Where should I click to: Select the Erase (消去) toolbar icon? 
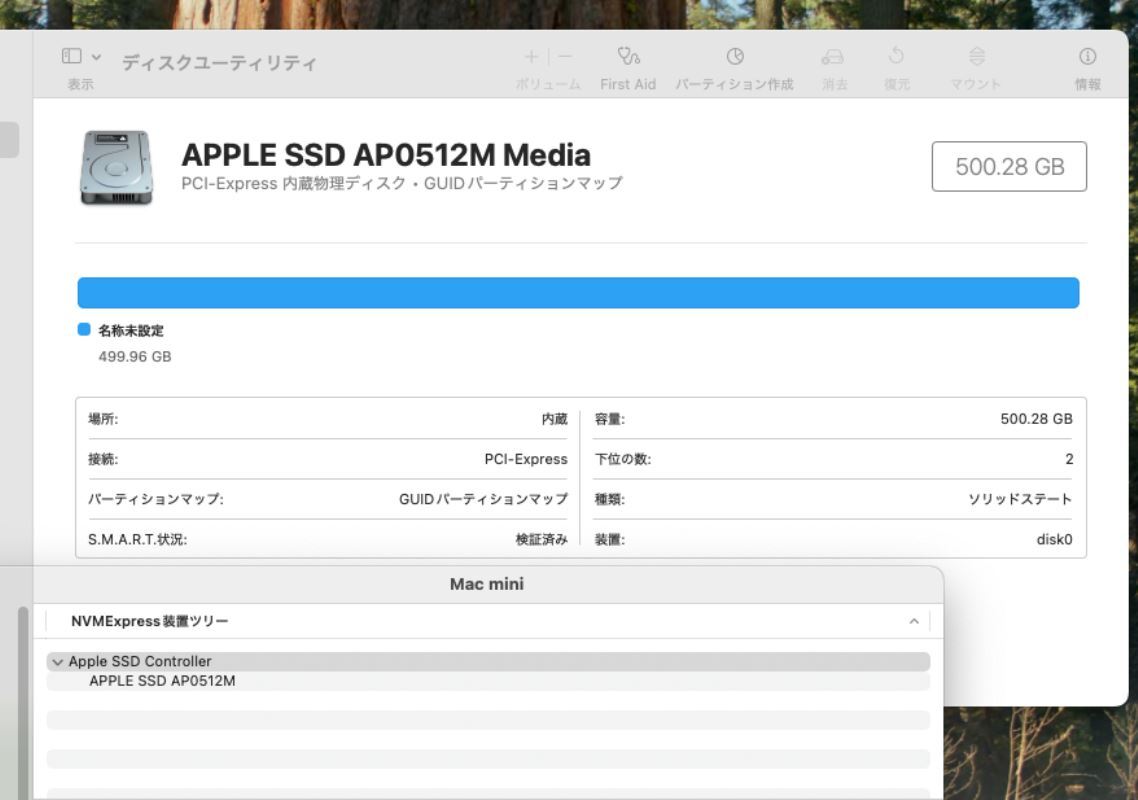click(x=832, y=56)
